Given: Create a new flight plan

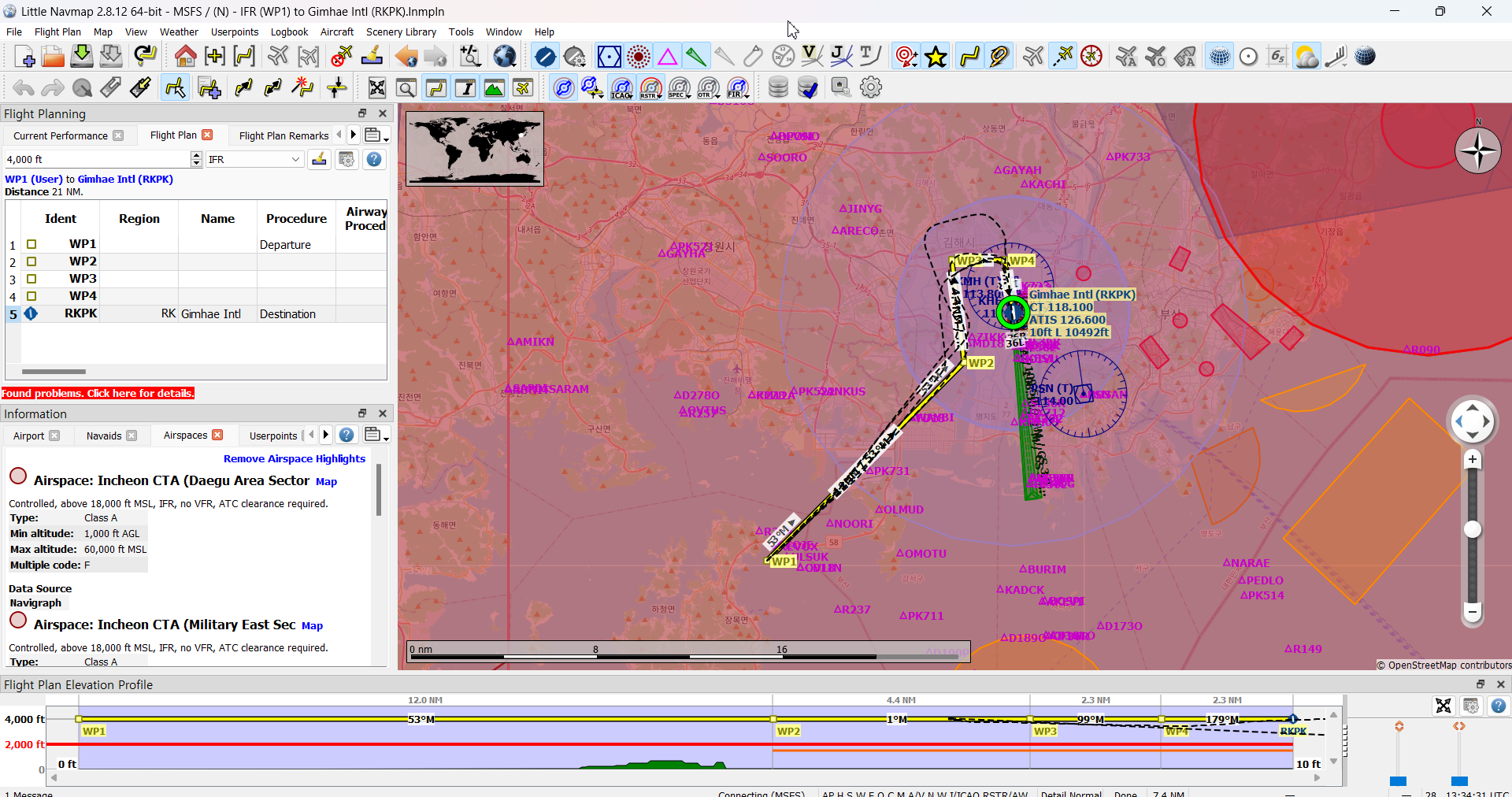Looking at the screenshot, I should click(x=24, y=57).
